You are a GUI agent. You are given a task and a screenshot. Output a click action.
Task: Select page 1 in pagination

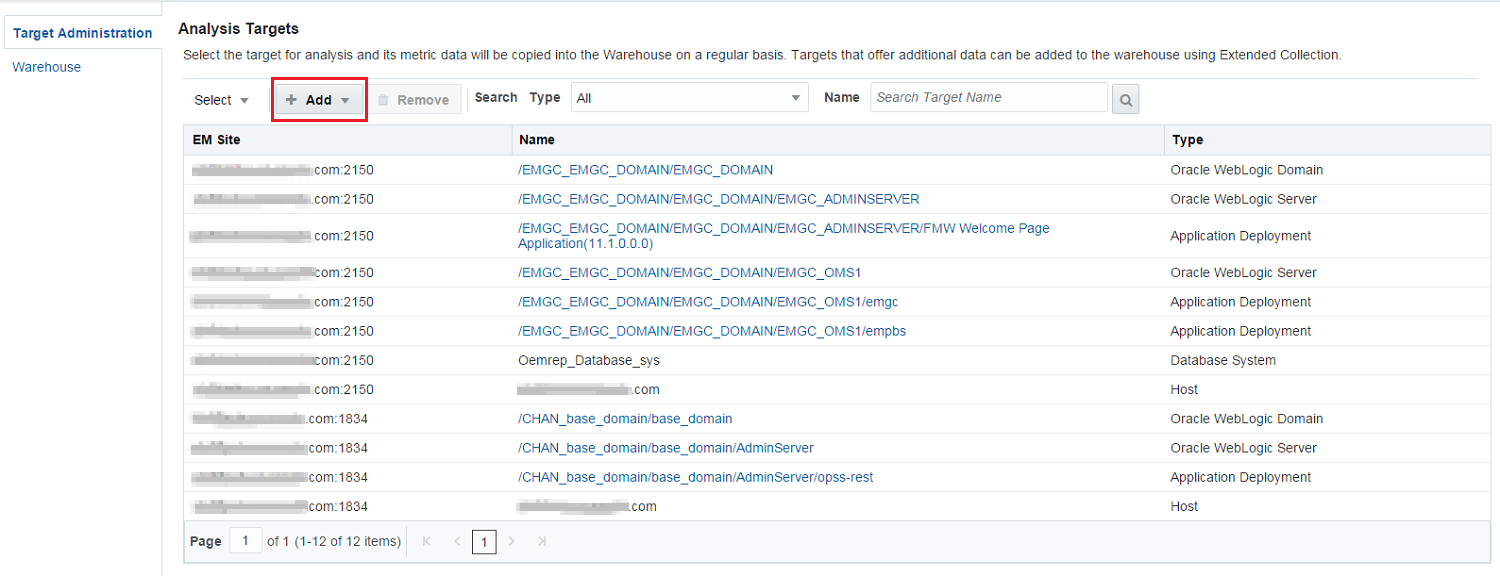point(484,542)
